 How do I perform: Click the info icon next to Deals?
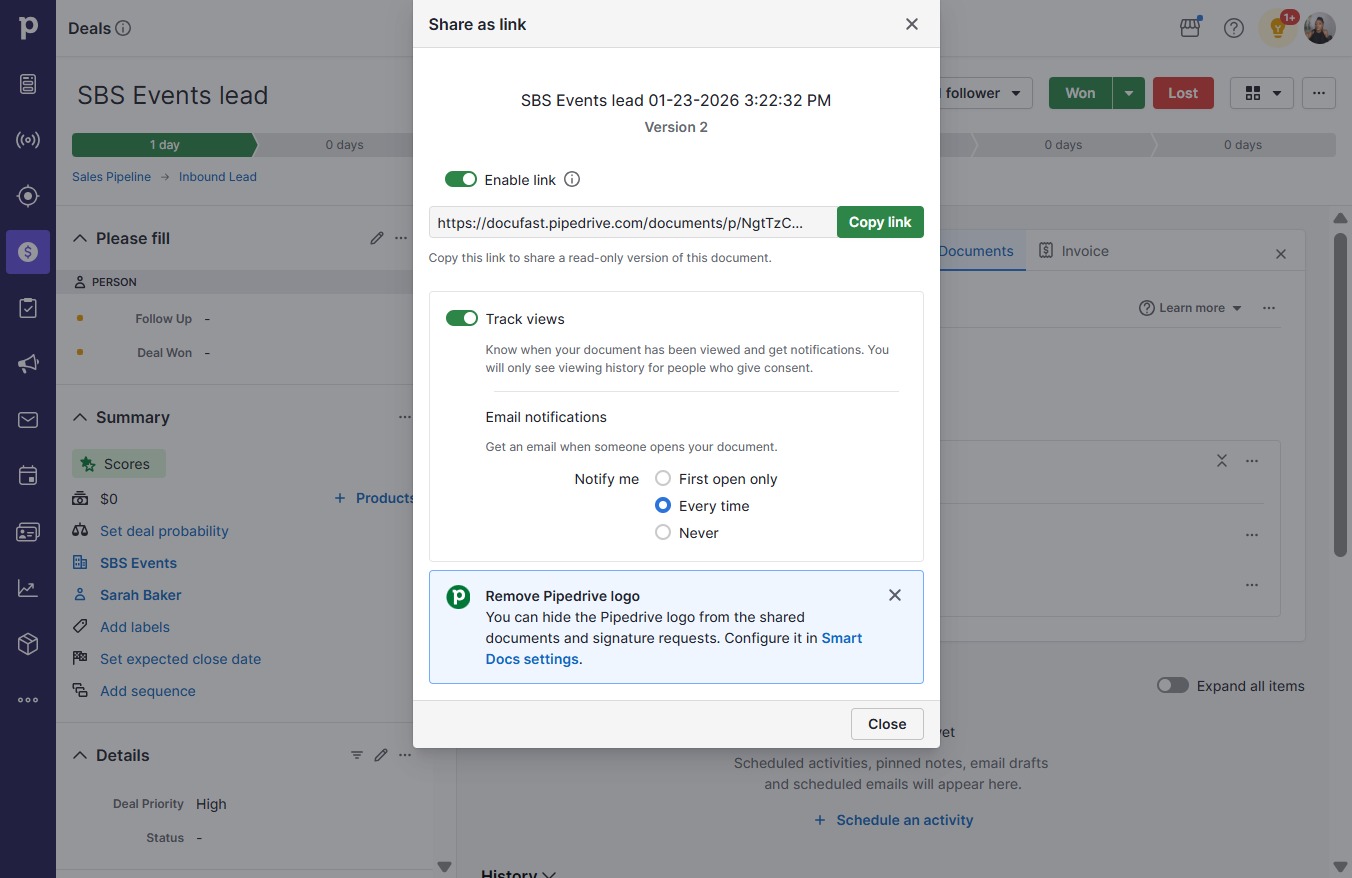point(123,28)
